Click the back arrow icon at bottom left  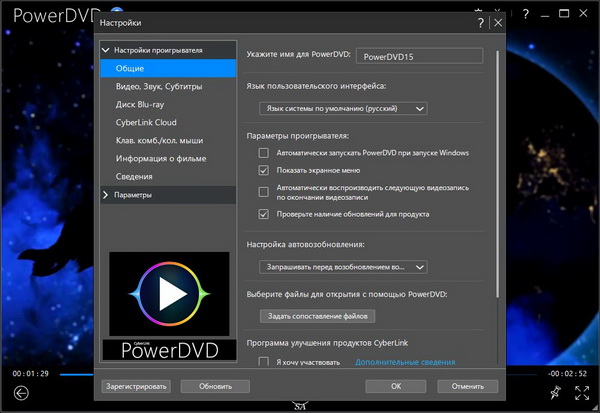(21, 393)
